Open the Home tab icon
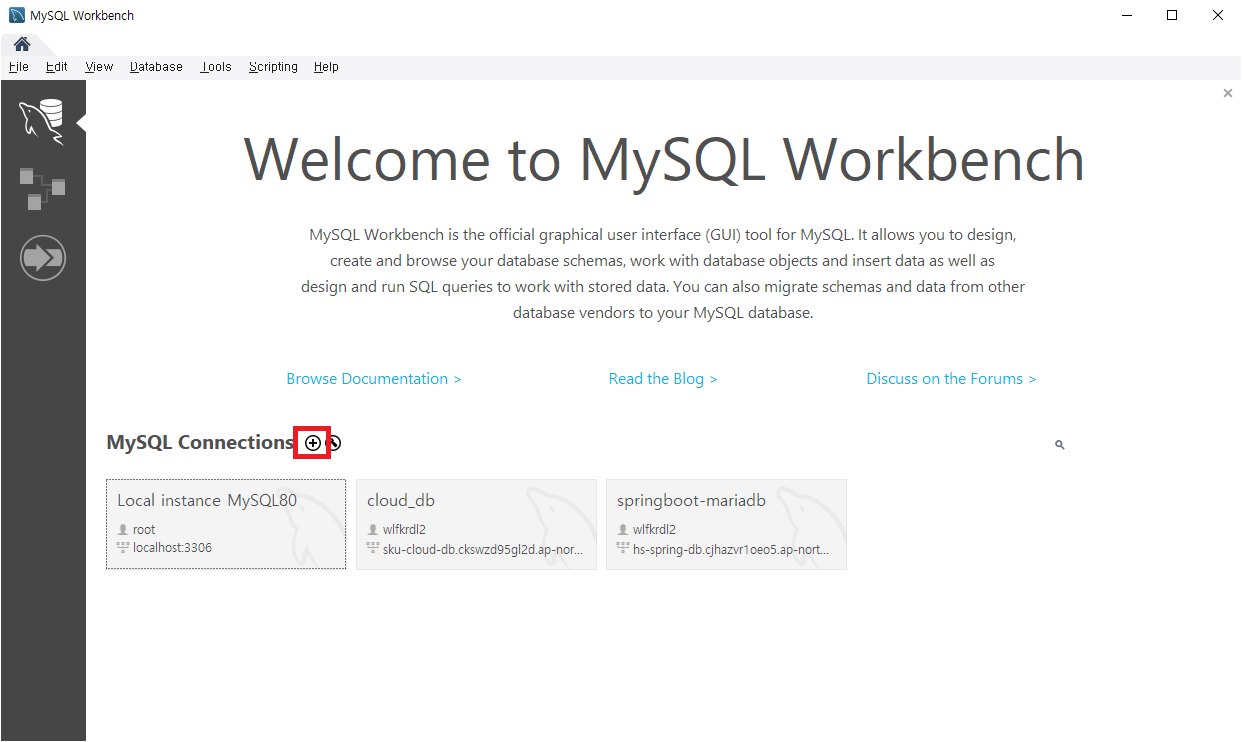The image size is (1242, 742). 21,44
